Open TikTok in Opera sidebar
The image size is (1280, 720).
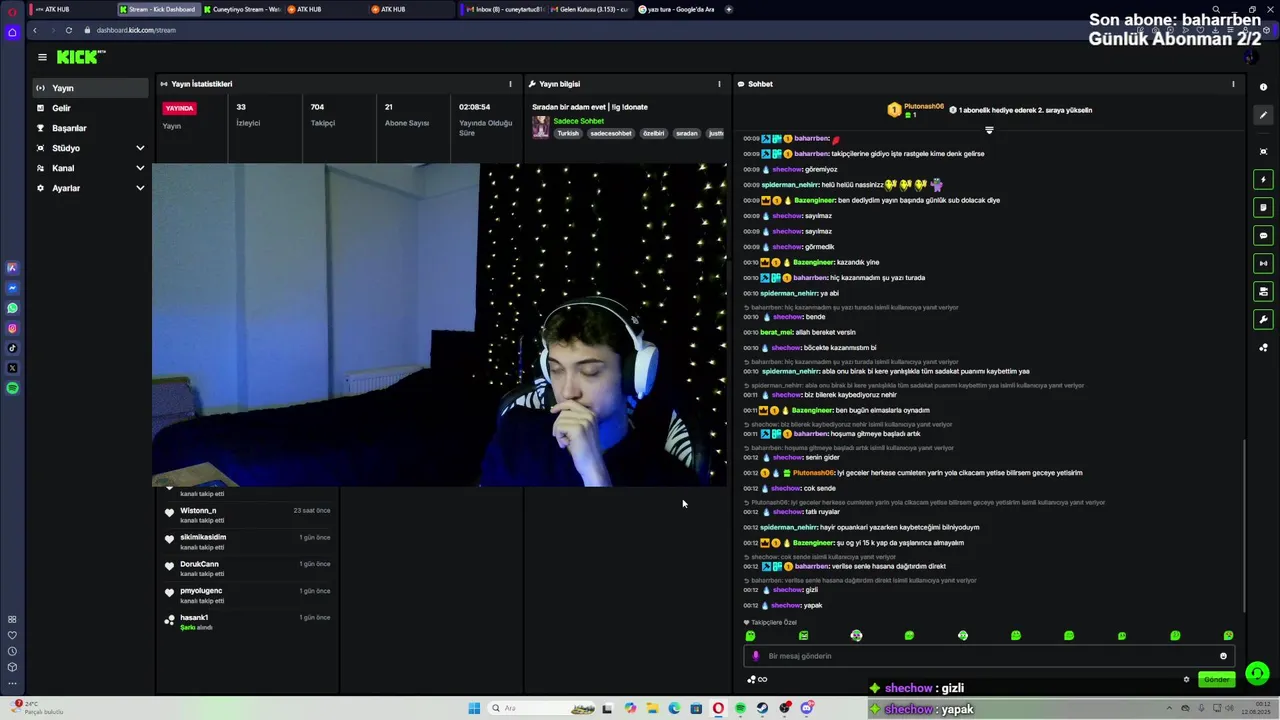12,348
